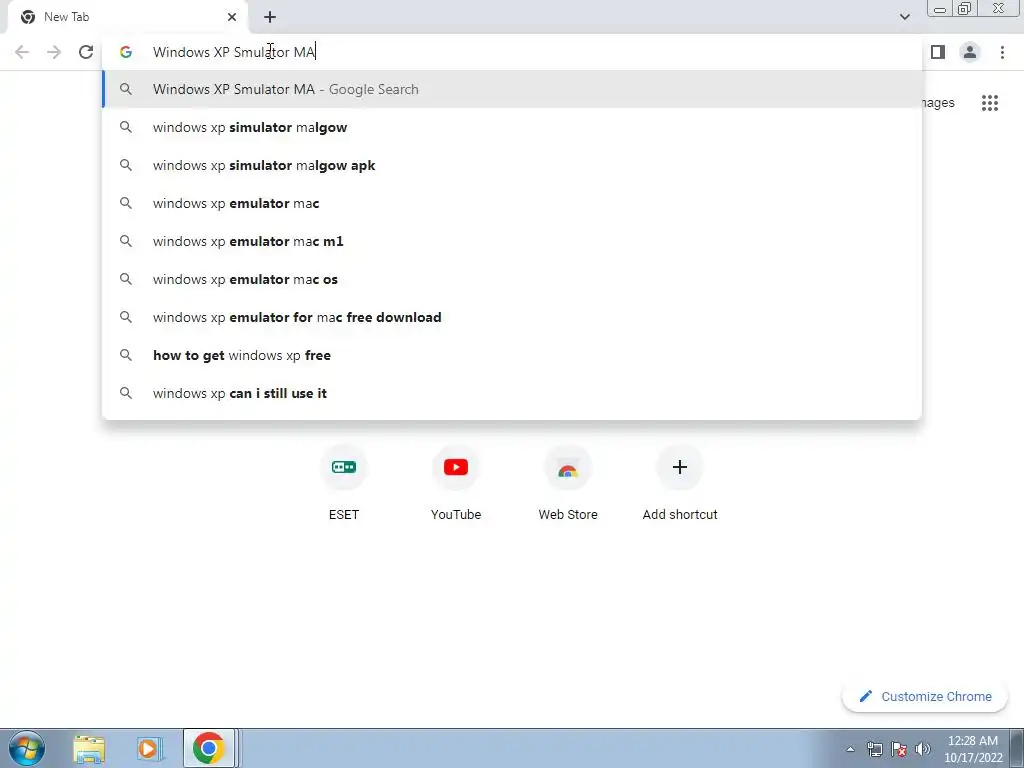Click the Show desktop strip
This screenshot has height=768, width=1024.
pos(1017,748)
